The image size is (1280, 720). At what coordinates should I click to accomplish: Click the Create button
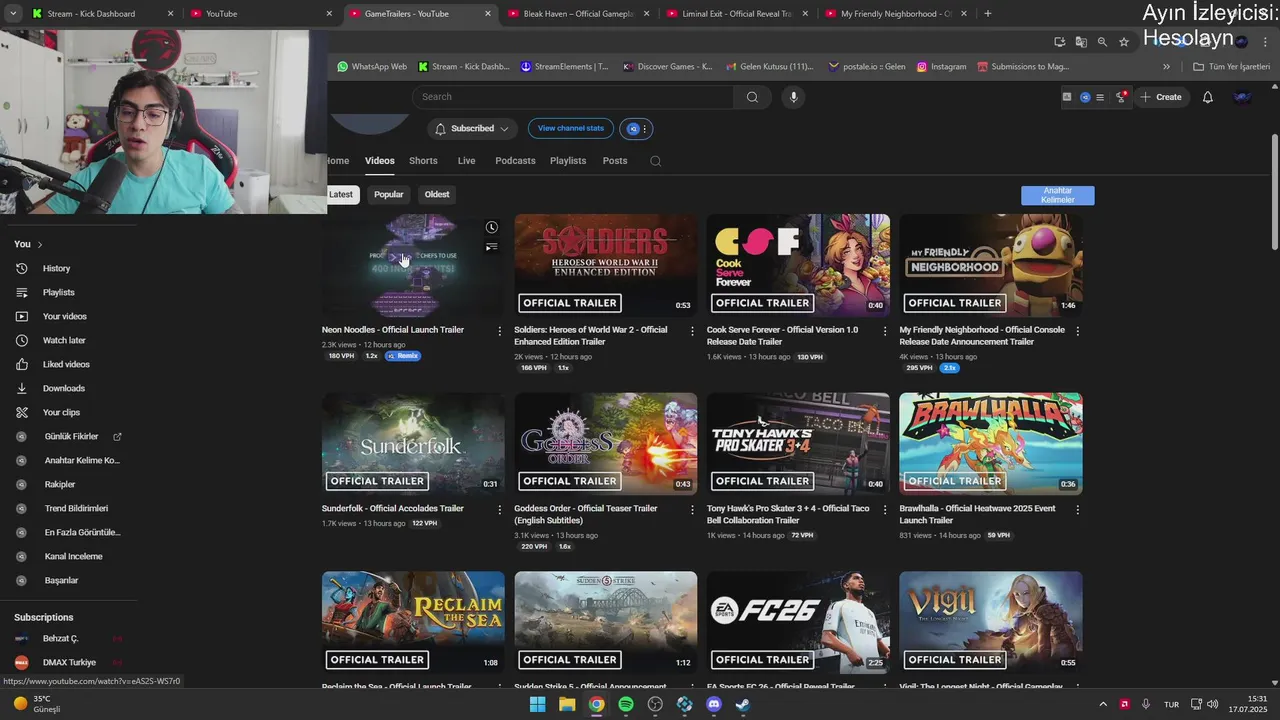point(1160,97)
